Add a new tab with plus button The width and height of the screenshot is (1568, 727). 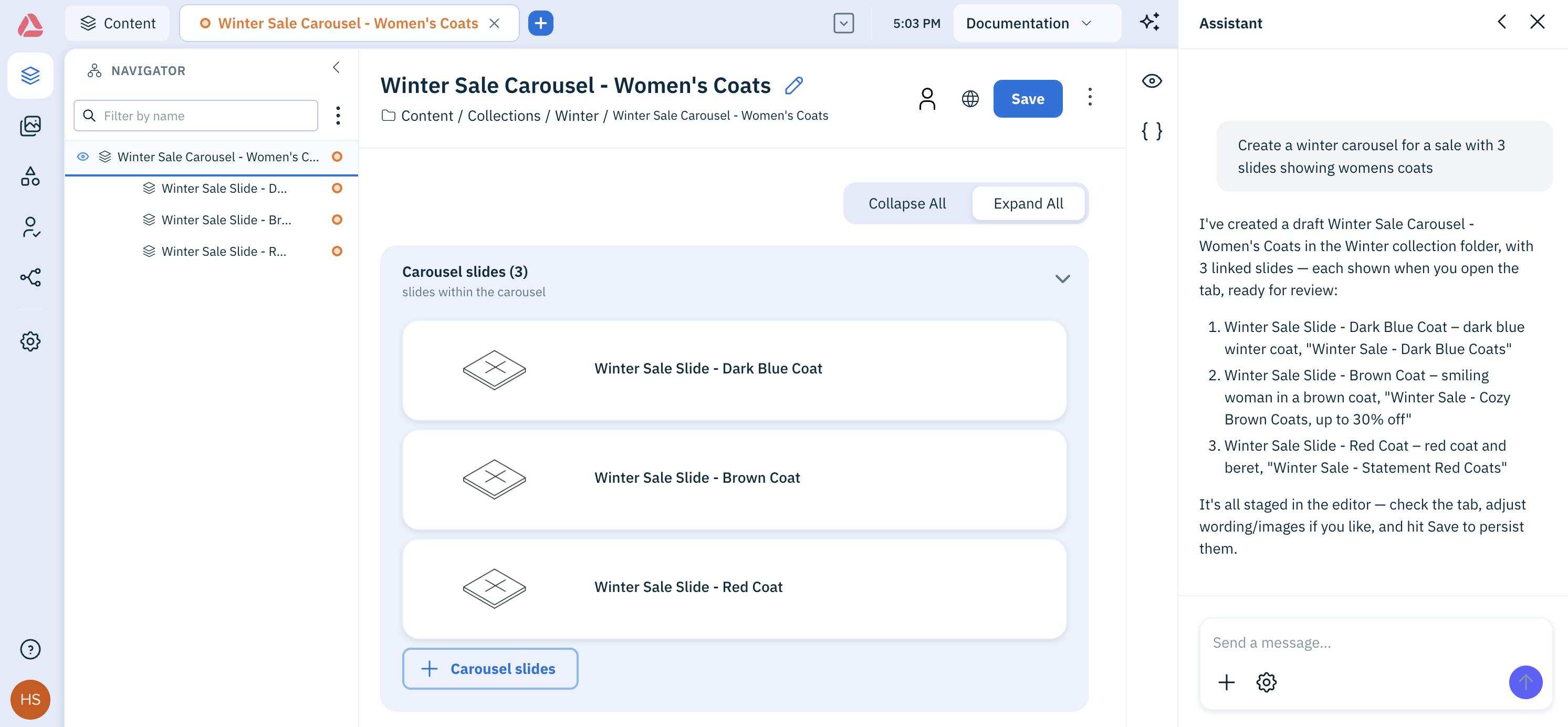pyautogui.click(x=540, y=23)
